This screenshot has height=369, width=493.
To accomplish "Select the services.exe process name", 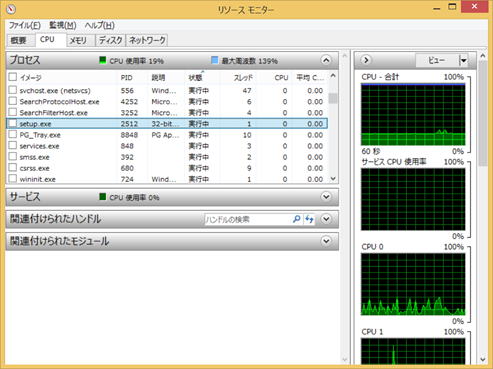I will click(x=39, y=146).
